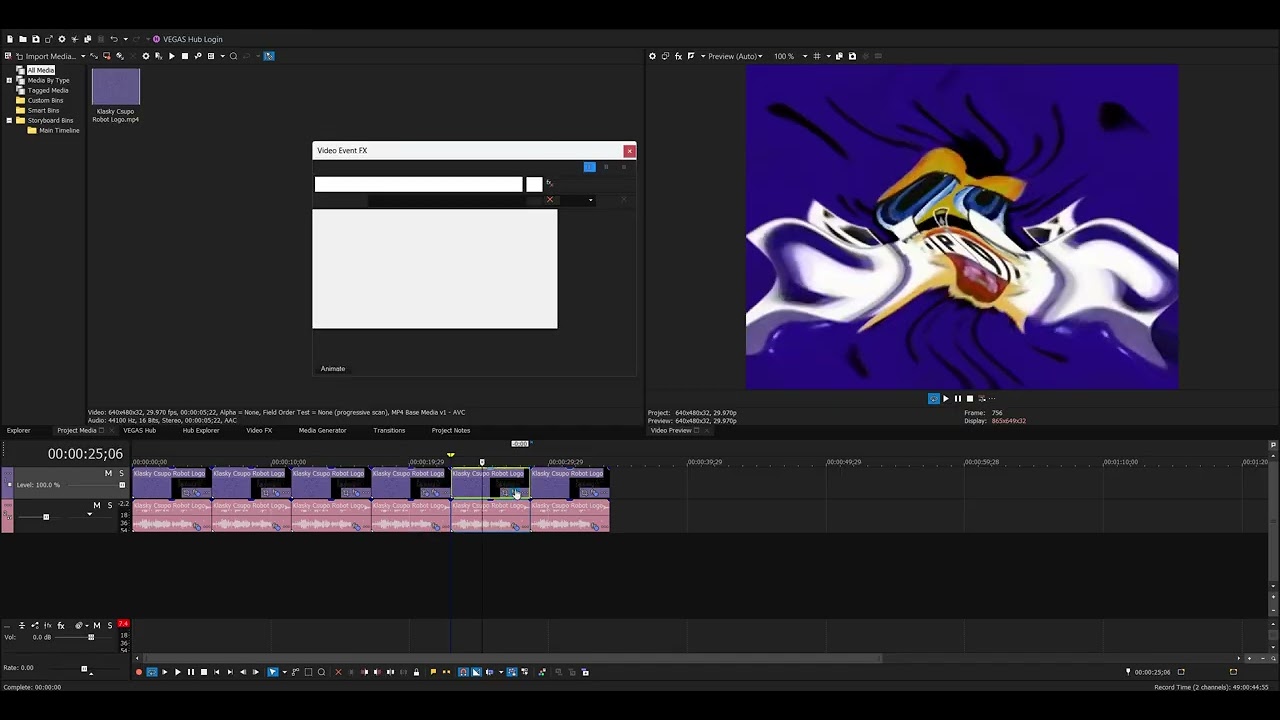Switch to the Video FX tab
The image size is (1280, 720).
tap(259, 431)
